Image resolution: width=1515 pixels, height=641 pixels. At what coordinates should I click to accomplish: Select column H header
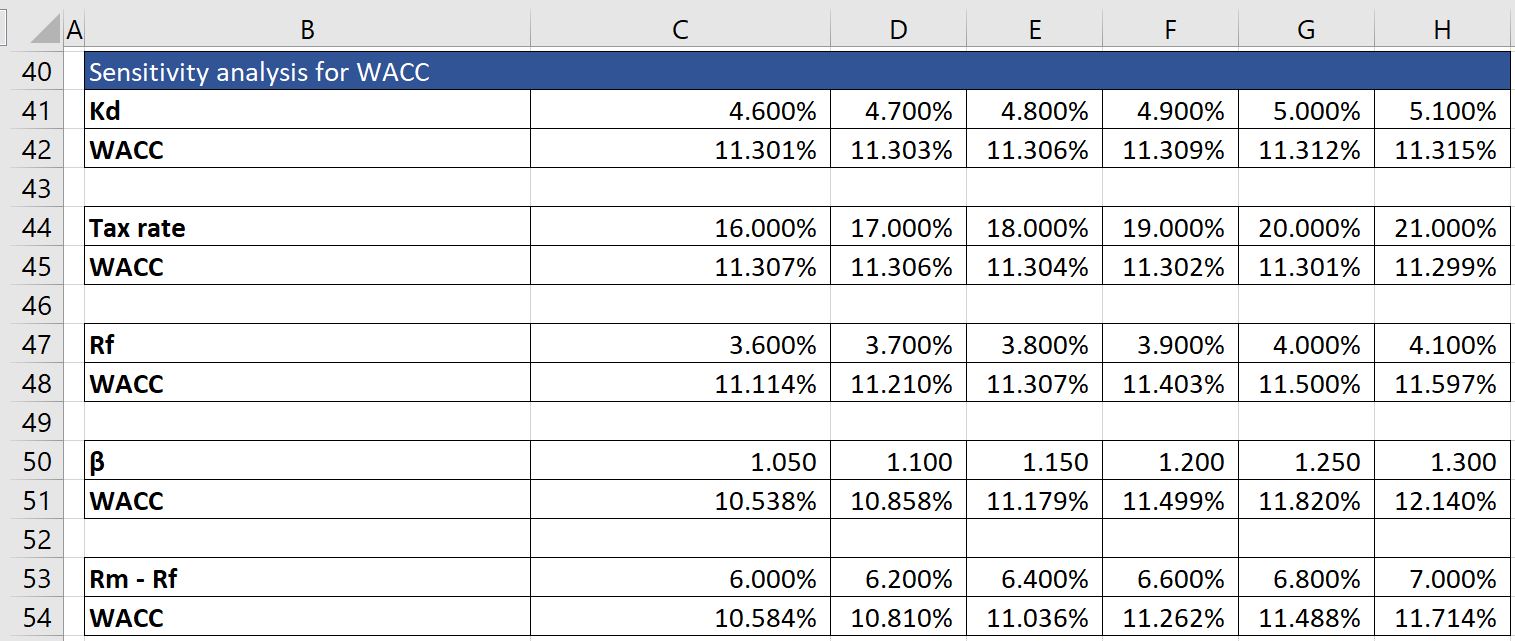1441,30
